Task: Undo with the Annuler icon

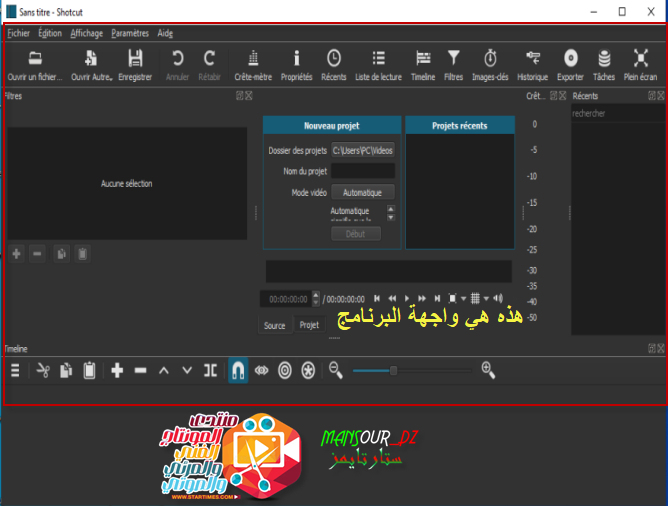Action: pos(177,65)
